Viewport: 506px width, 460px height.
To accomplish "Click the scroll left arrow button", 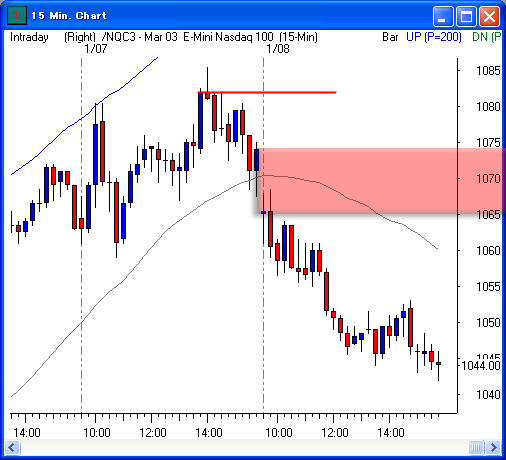I will click(12, 447).
